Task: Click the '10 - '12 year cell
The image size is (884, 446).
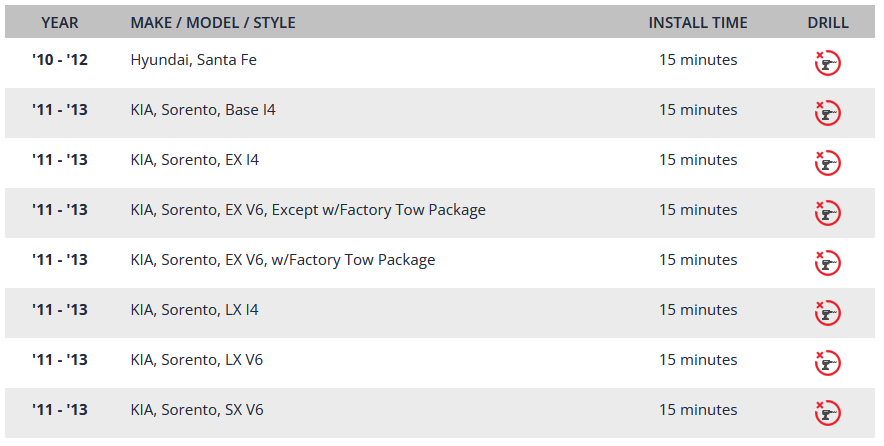Action: 60,60
